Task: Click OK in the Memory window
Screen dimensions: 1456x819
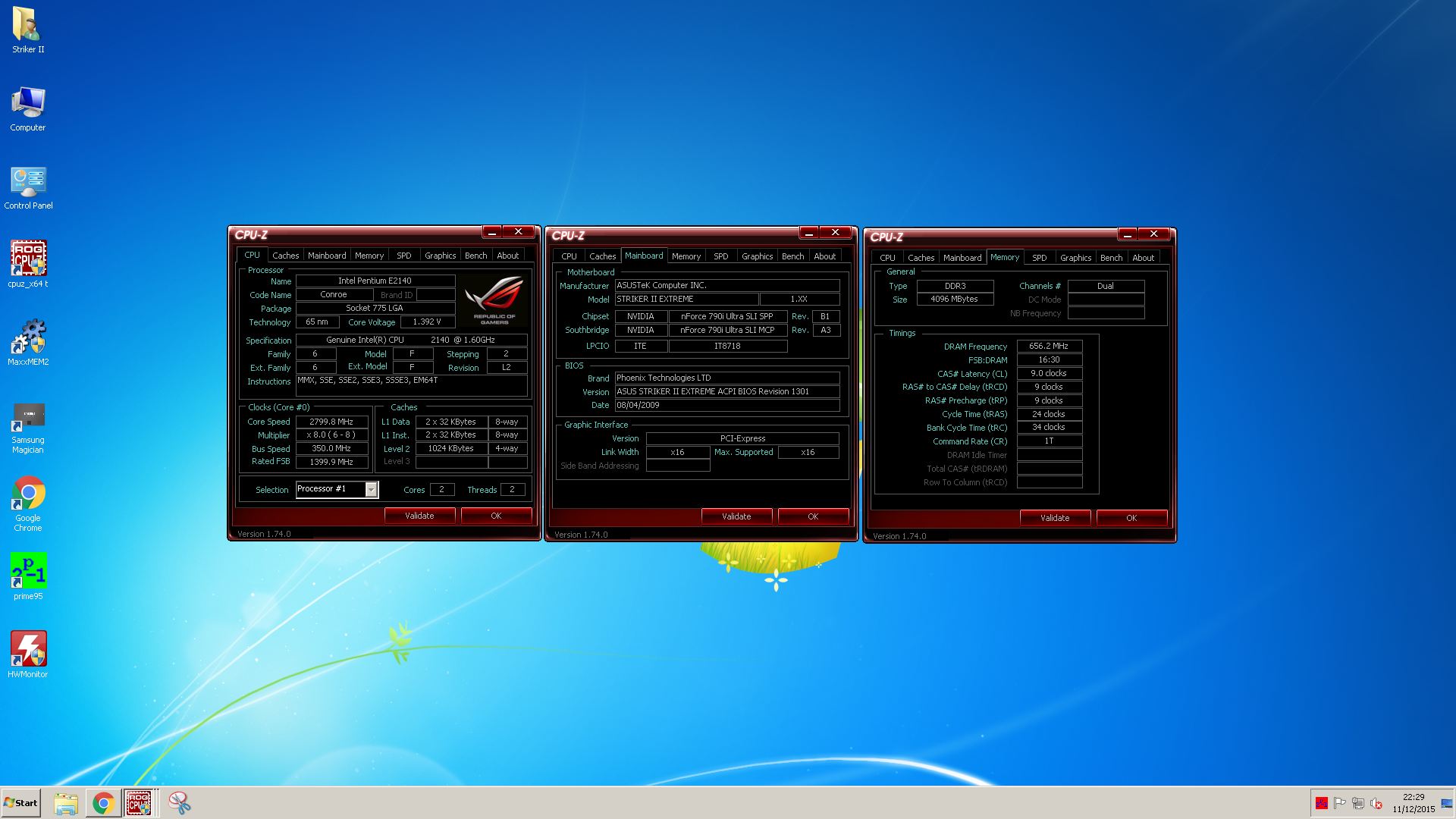Action: [x=1131, y=518]
